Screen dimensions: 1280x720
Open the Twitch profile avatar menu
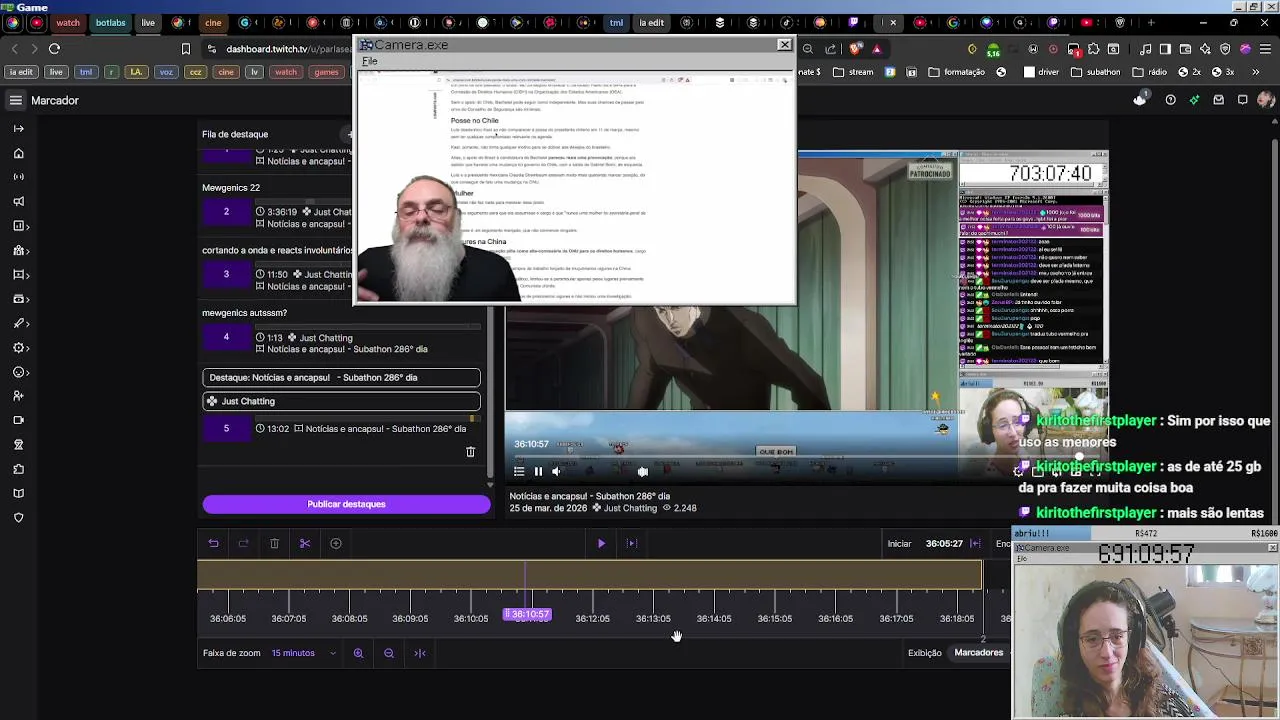tap(1265, 100)
